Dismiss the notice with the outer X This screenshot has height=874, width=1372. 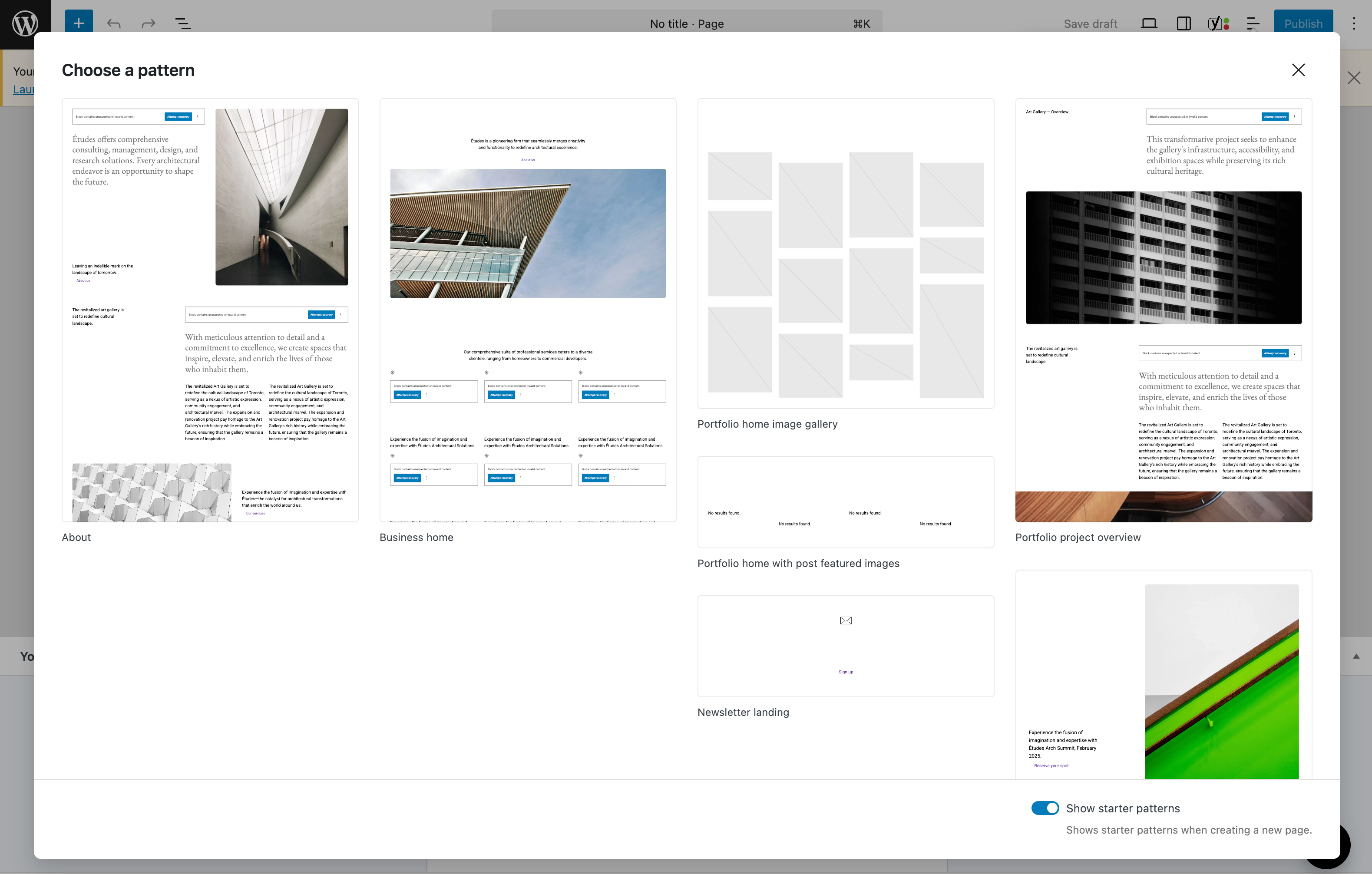coord(1354,77)
